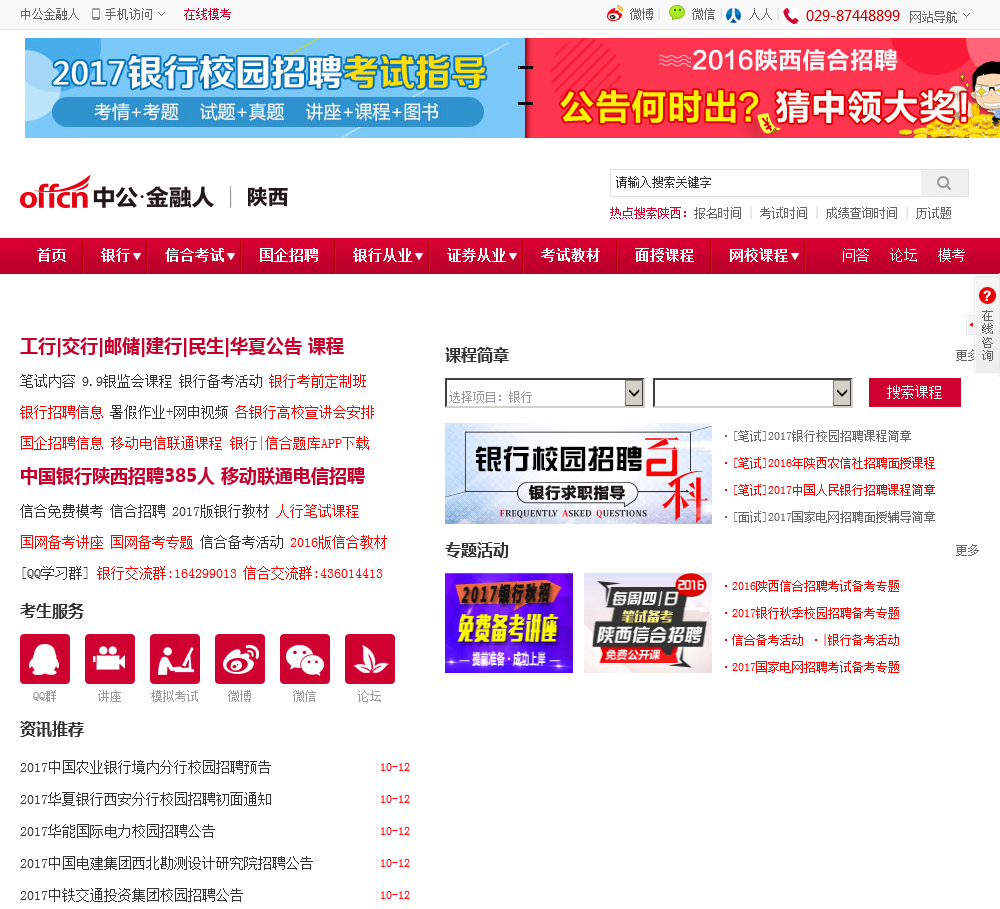This screenshot has height=909, width=1000.
Task: Click 银行交流群:164299013 link
Action: pos(166,573)
